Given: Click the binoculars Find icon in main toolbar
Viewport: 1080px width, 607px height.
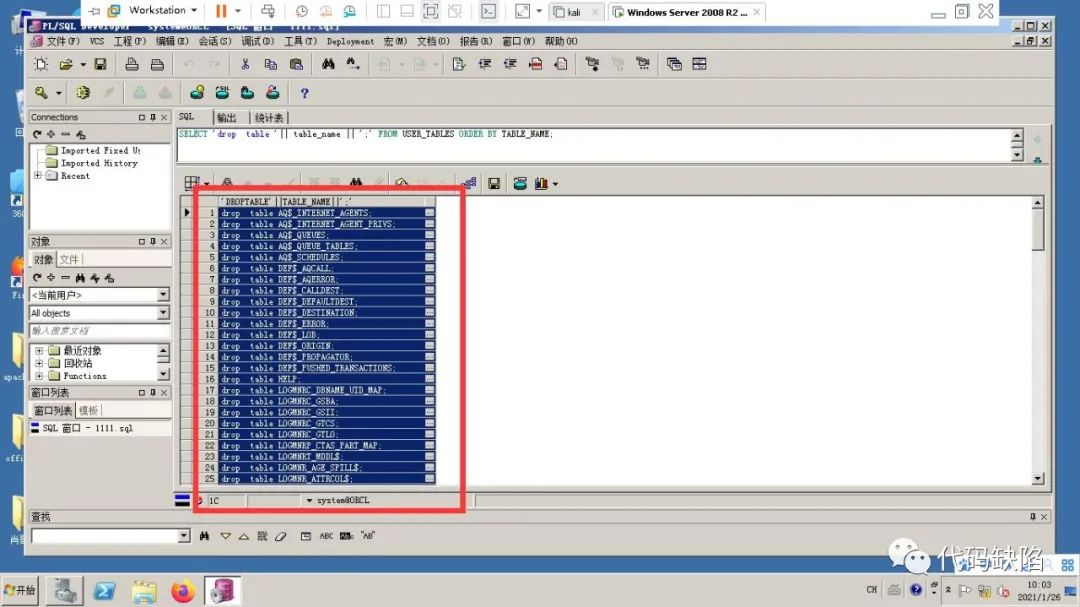Looking at the screenshot, I should [328, 64].
